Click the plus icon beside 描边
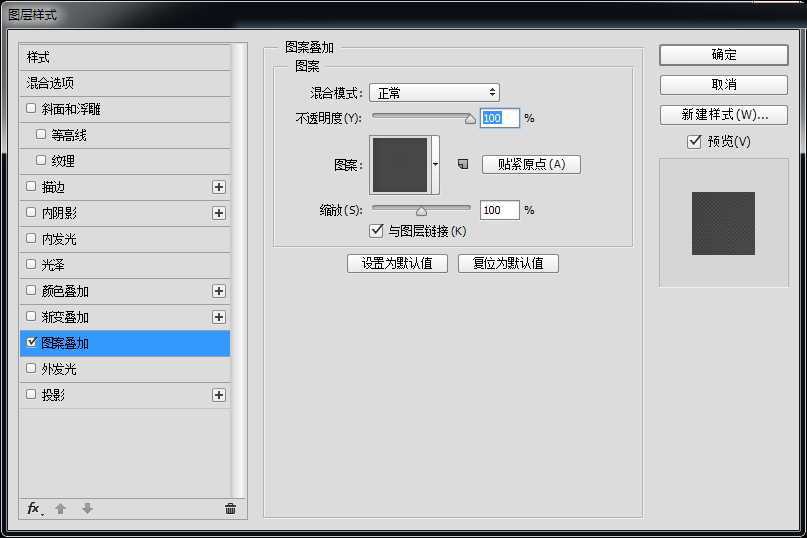807x538 pixels. pyautogui.click(x=219, y=187)
